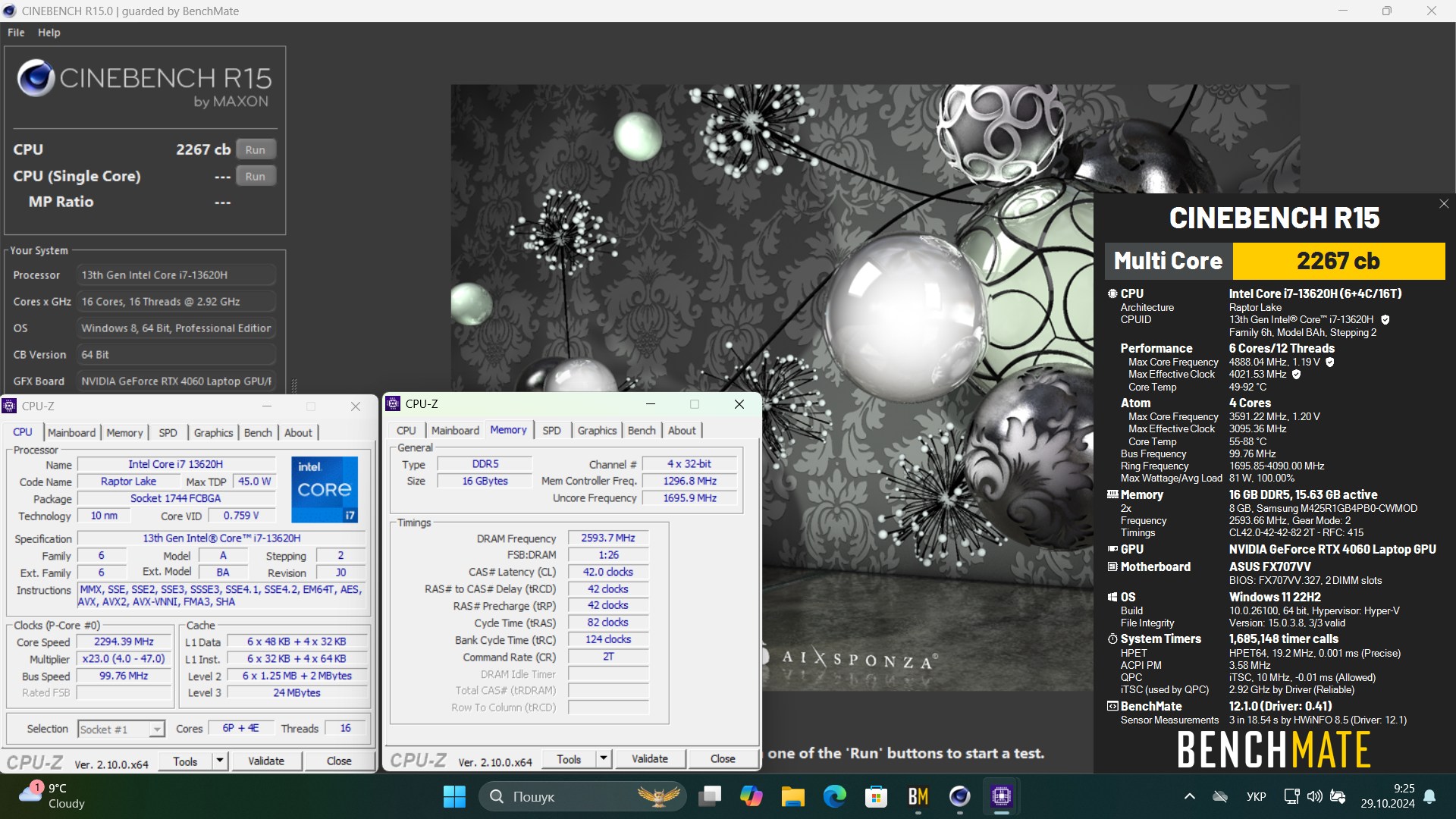Switch to Cinebench on the taskbar
This screenshot has height=819, width=1456.
[959, 796]
